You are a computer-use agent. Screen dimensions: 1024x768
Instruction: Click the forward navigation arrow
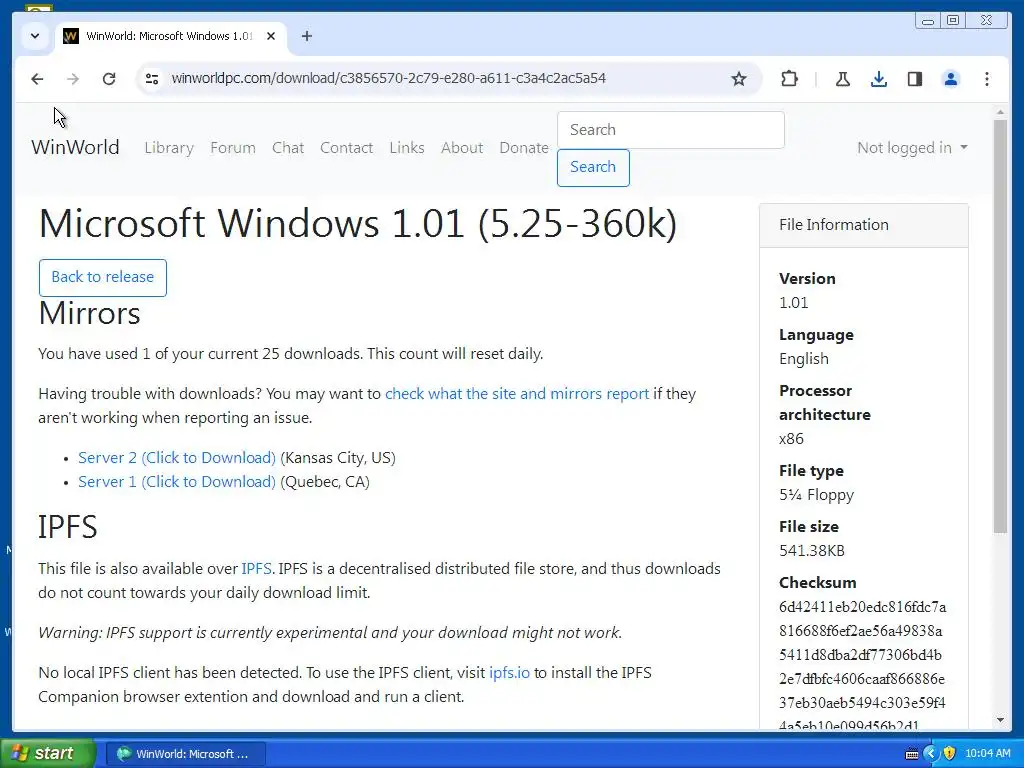tap(72, 79)
